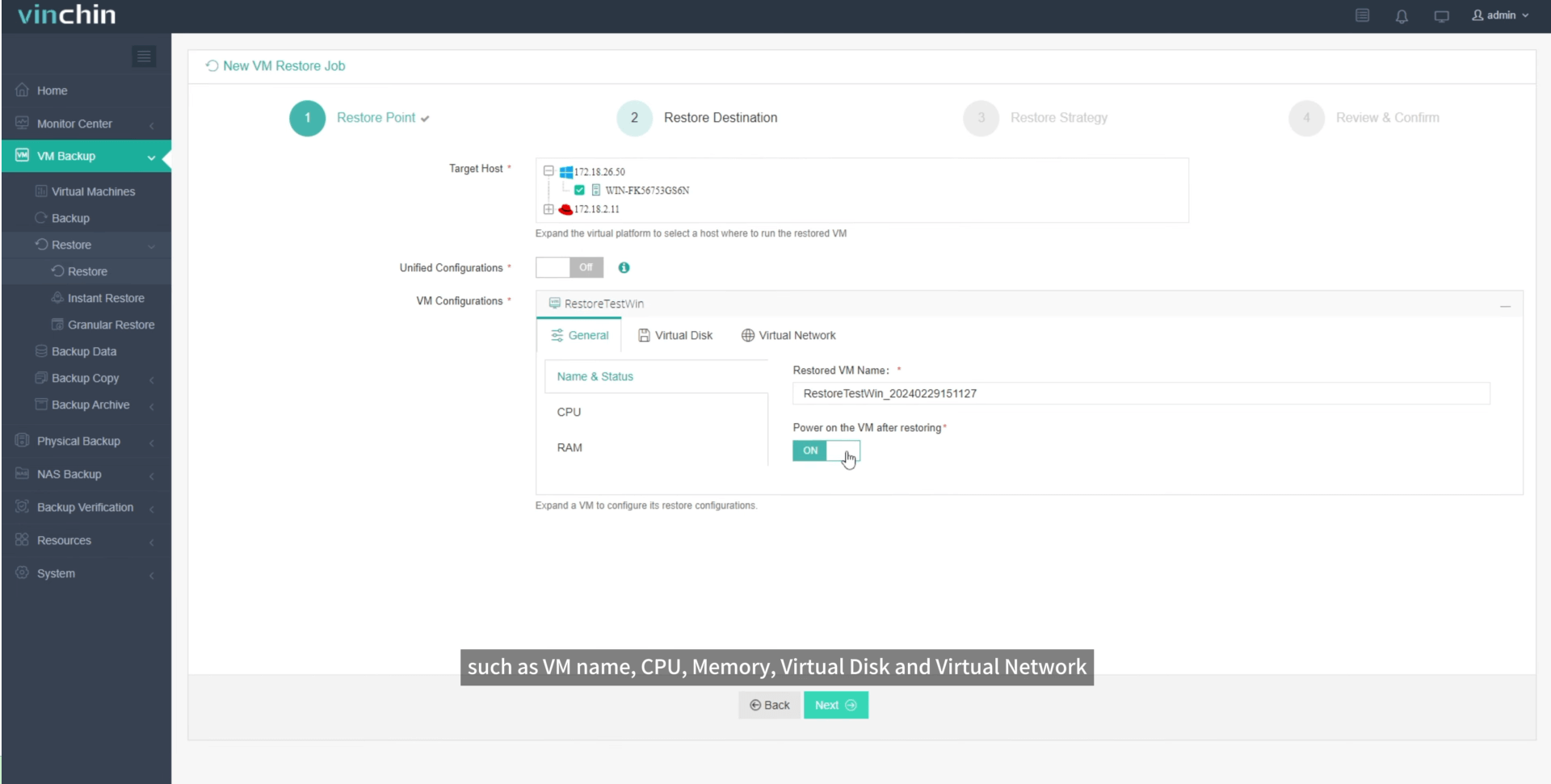
Task: Open Instant Restore
Action: [106, 298]
